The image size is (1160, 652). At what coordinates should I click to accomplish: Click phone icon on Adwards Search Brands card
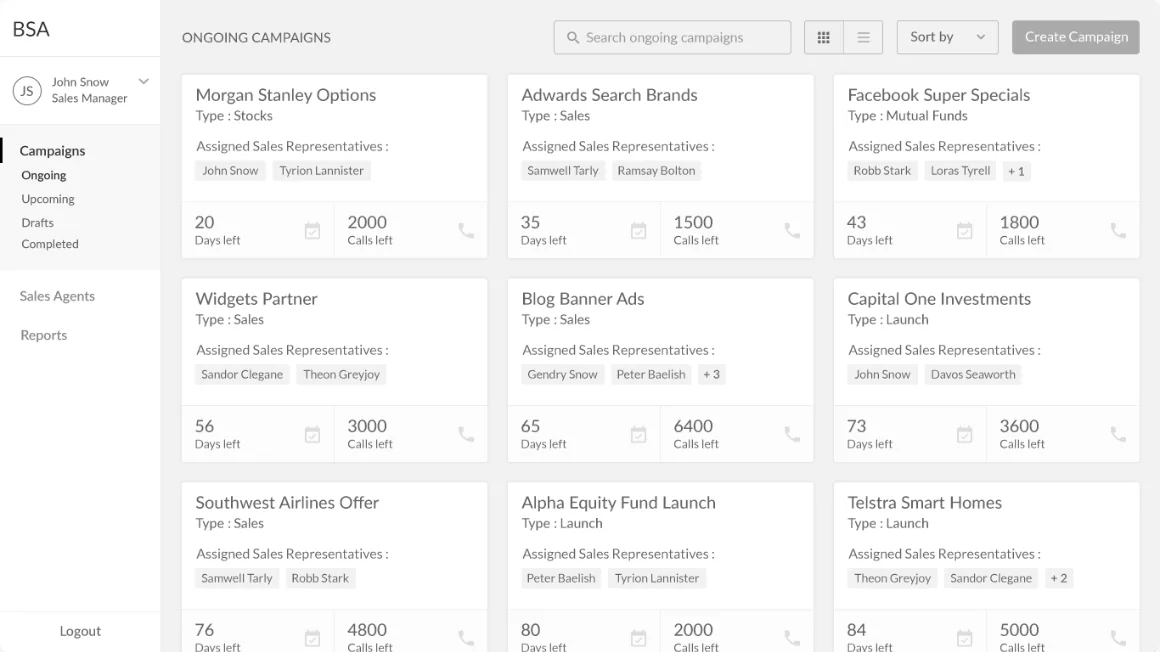tap(792, 231)
